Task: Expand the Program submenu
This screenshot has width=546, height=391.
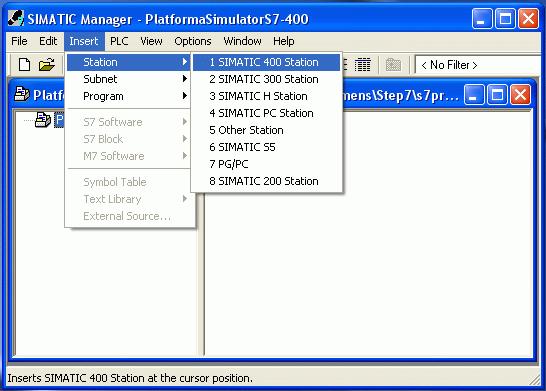Action: click(128, 96)
